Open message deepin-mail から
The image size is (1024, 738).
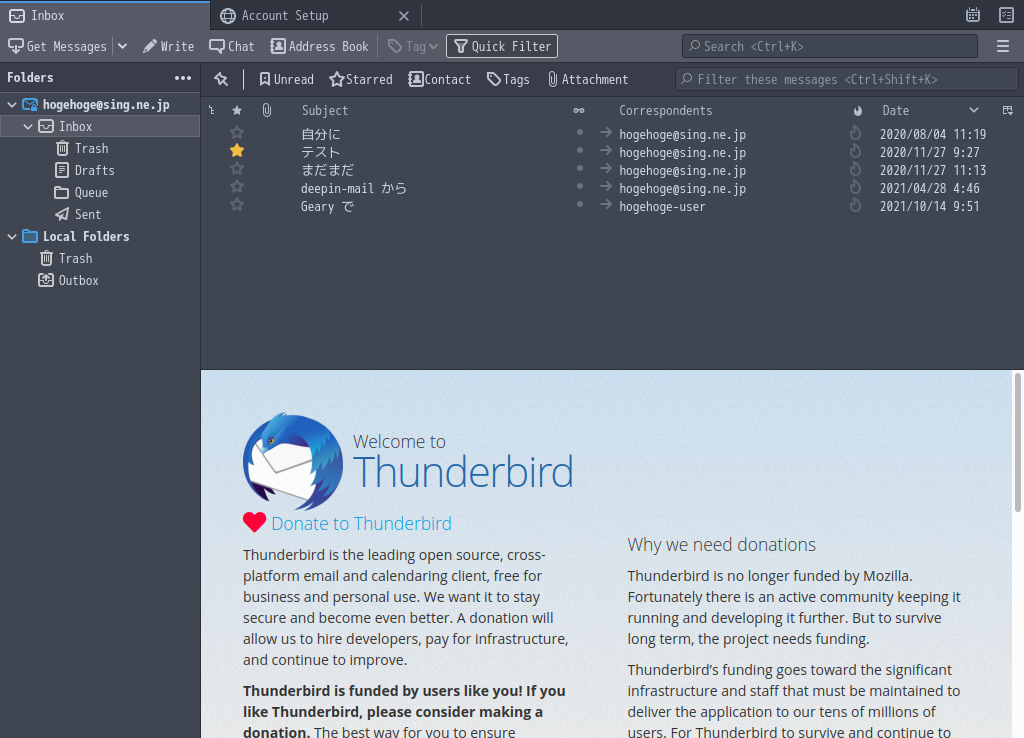(353, 188)
